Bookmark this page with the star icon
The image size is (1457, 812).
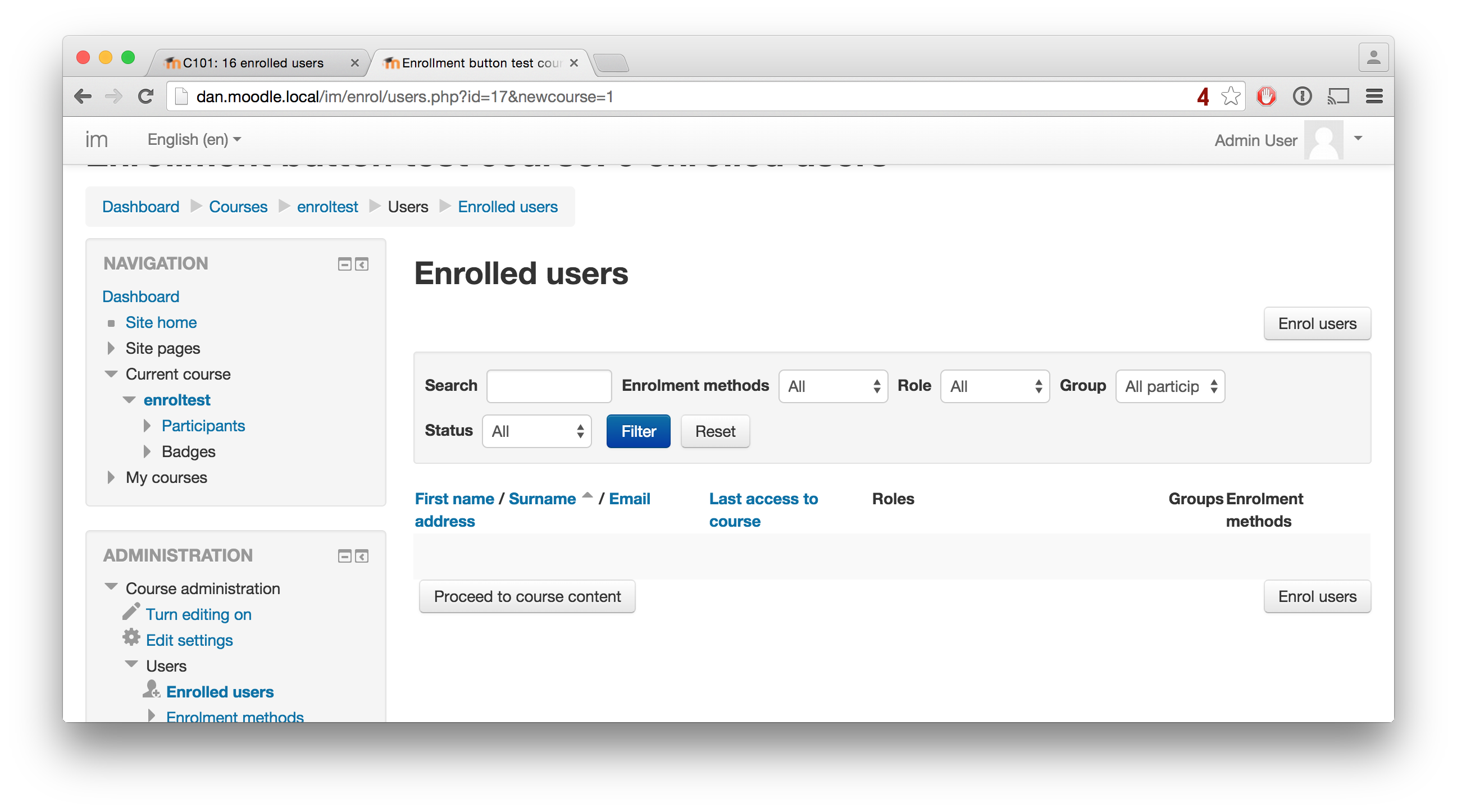pyautogui.click(x=1230, y=97)
